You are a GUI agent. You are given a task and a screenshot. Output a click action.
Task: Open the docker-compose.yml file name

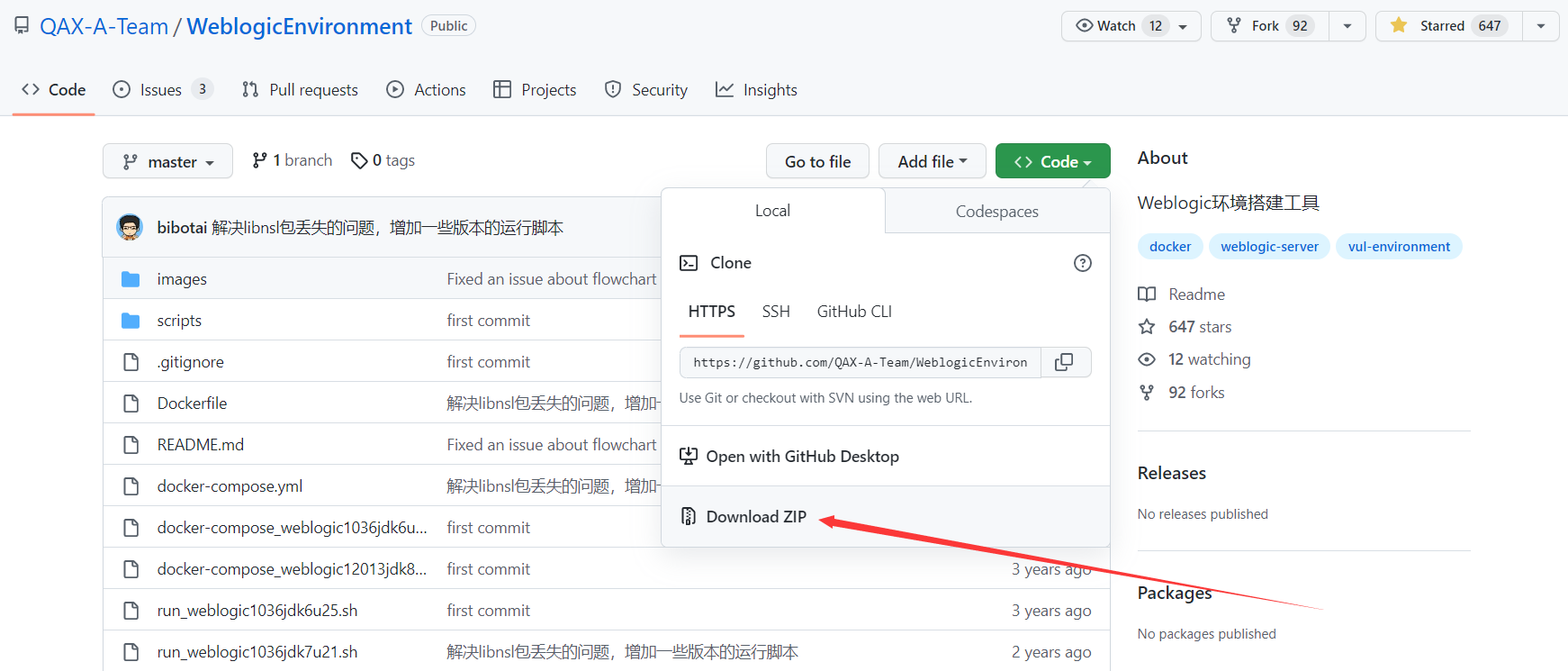[x=230, y=486]
